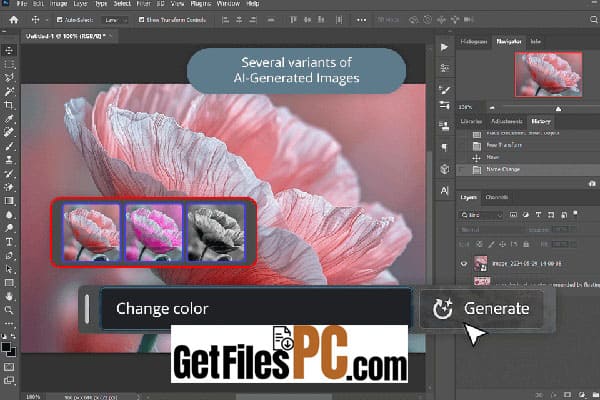Click the Change color prompt field
Image resolution: width=600 pixels, height=400 pixels.
256,309
